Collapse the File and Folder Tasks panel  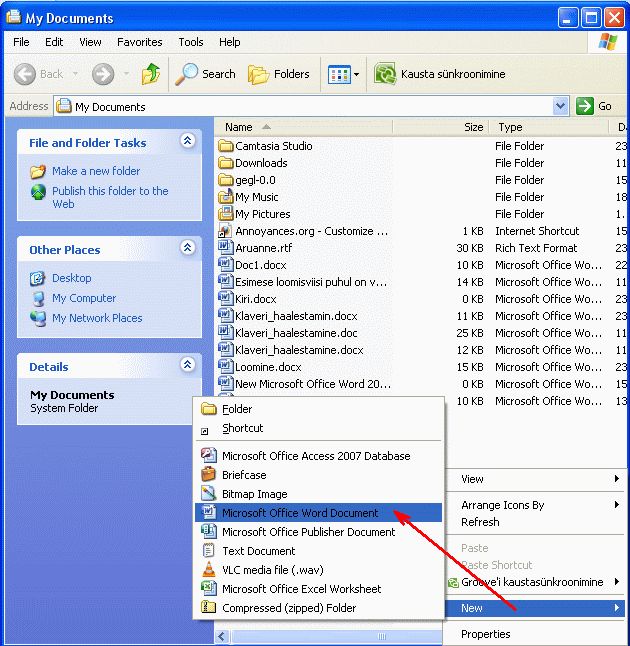(x=187, y=141)
